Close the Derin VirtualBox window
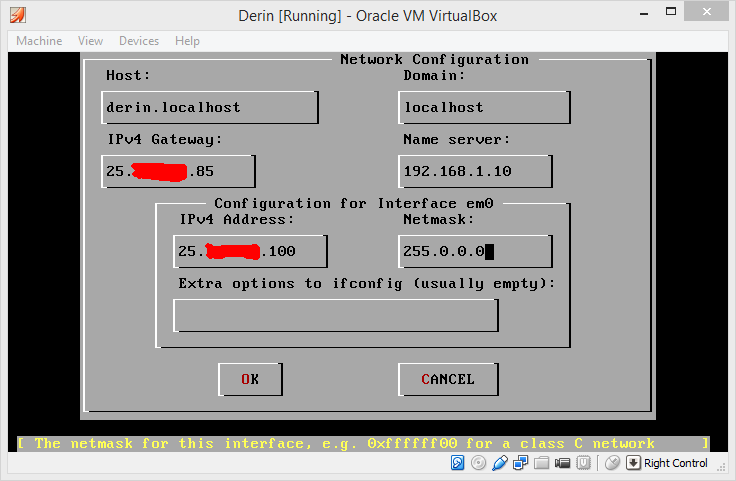Viewport: 736px width, 481px height. click(706, 12)
